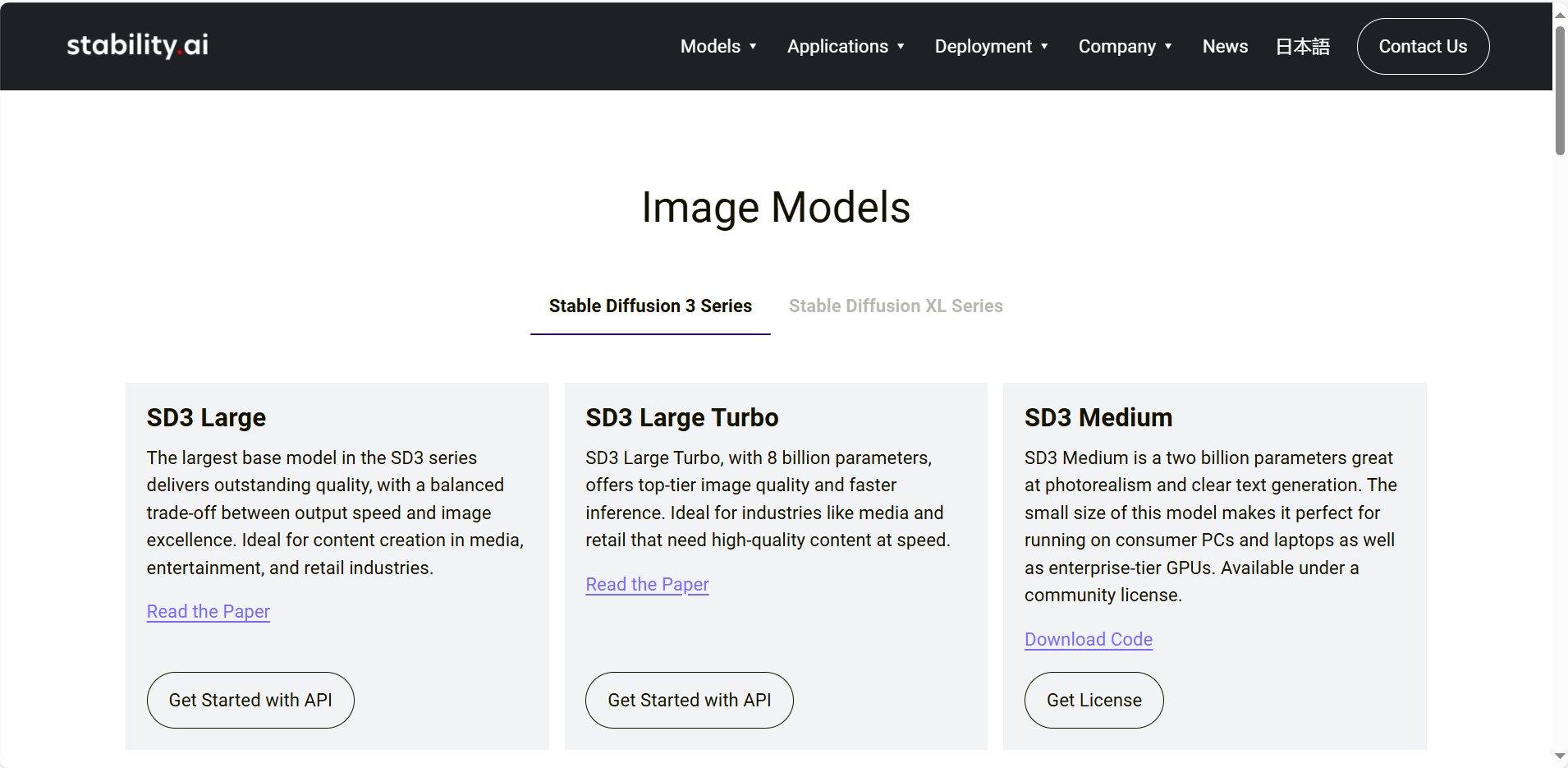Open Read the Paper link under SD3 Large Turbo
The image size is (1568, 768).
647,585
